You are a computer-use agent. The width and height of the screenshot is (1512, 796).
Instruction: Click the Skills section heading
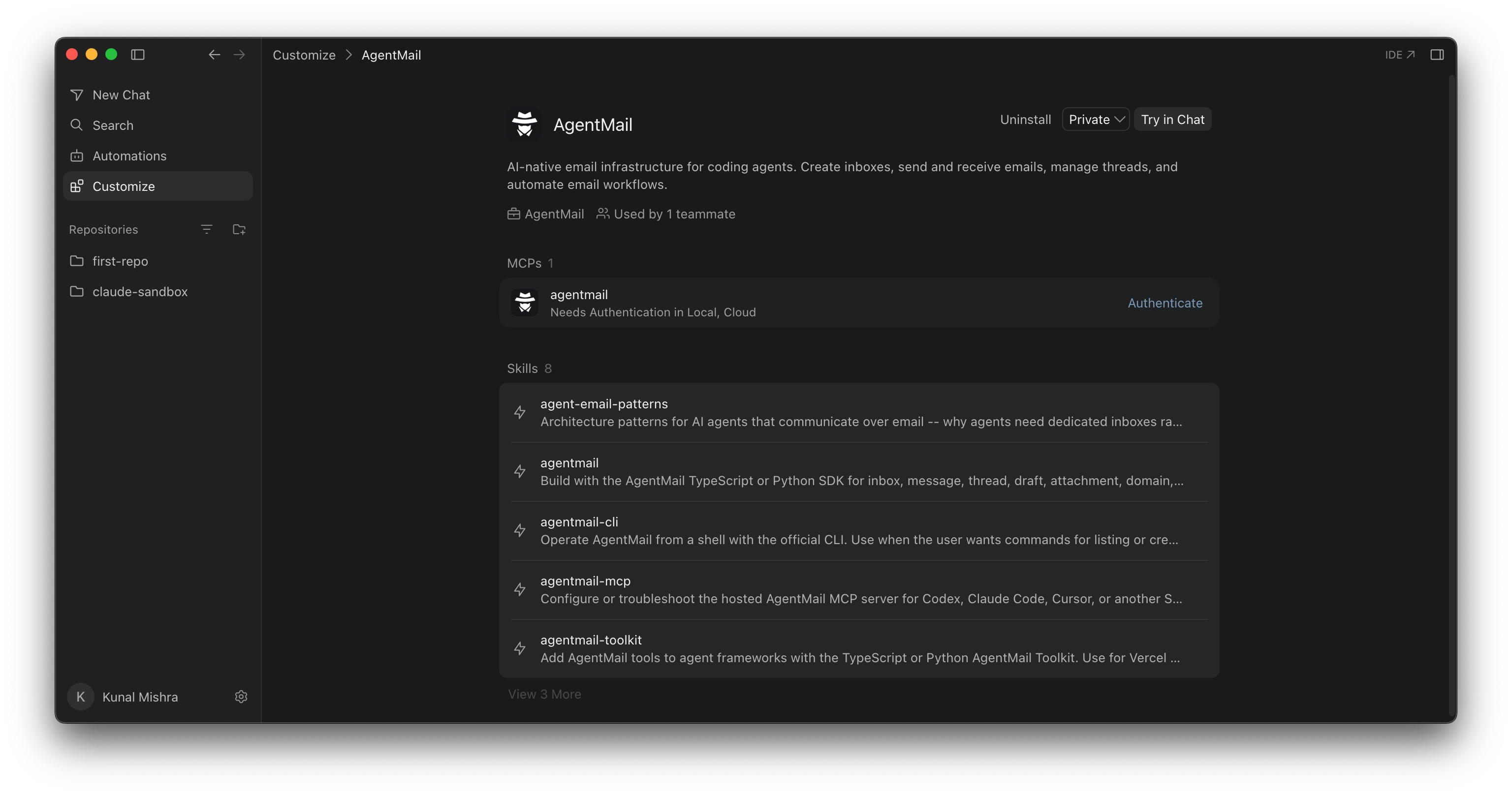(x=522, y=368)
